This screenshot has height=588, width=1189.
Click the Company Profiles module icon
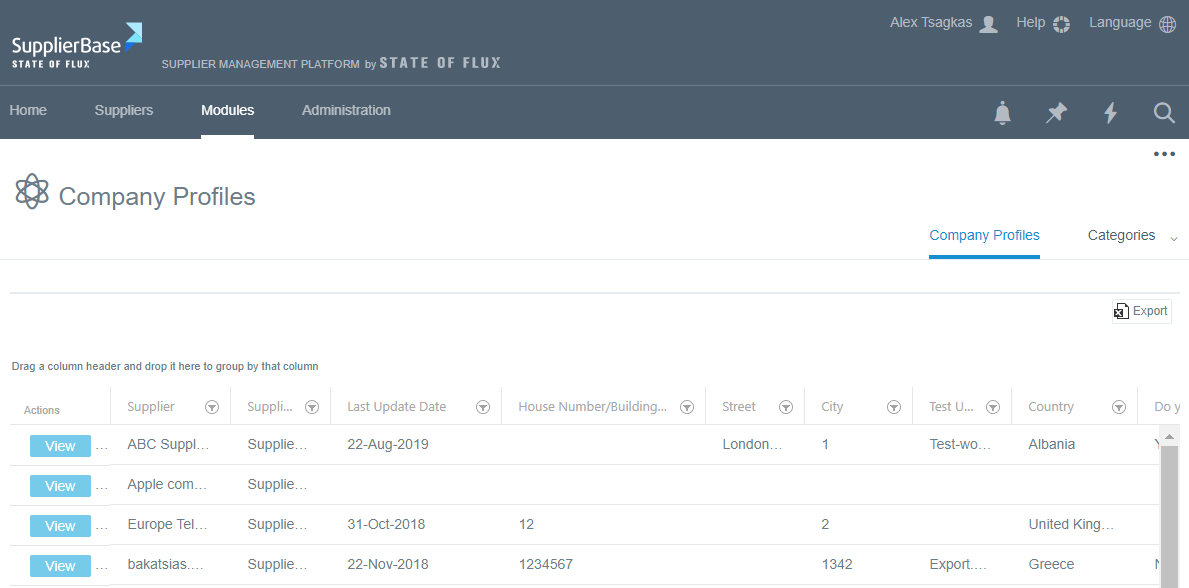(31, 191)
